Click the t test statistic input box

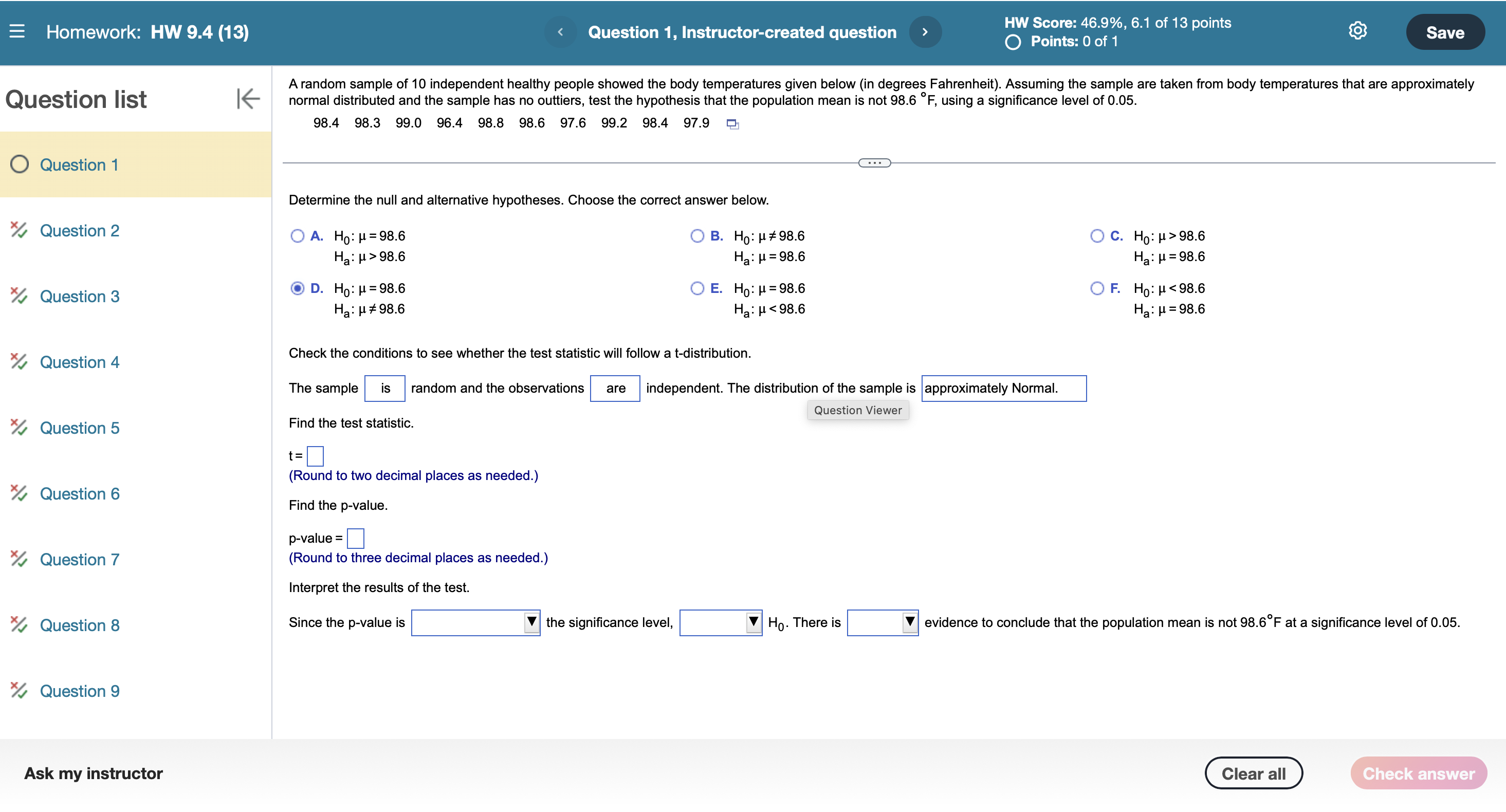coord(315,456)
